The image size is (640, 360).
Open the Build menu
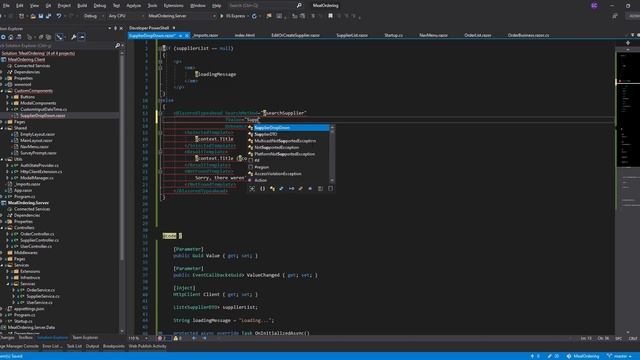(x=82, y=5)
